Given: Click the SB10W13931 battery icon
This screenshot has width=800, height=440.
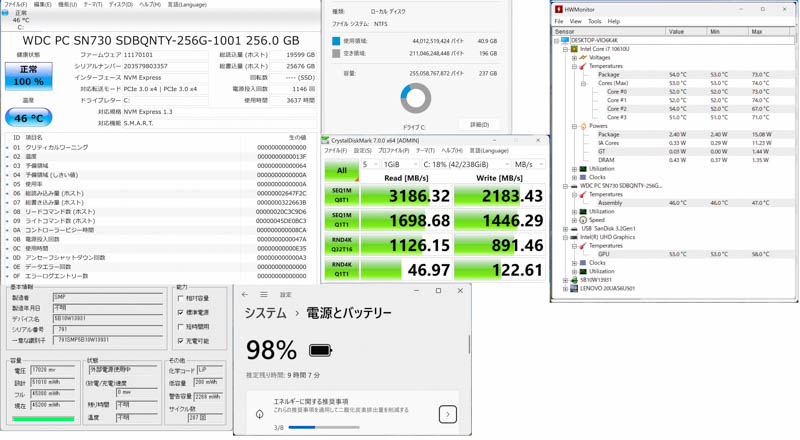Looking at the screenshot, I should (x=574, y=280).
